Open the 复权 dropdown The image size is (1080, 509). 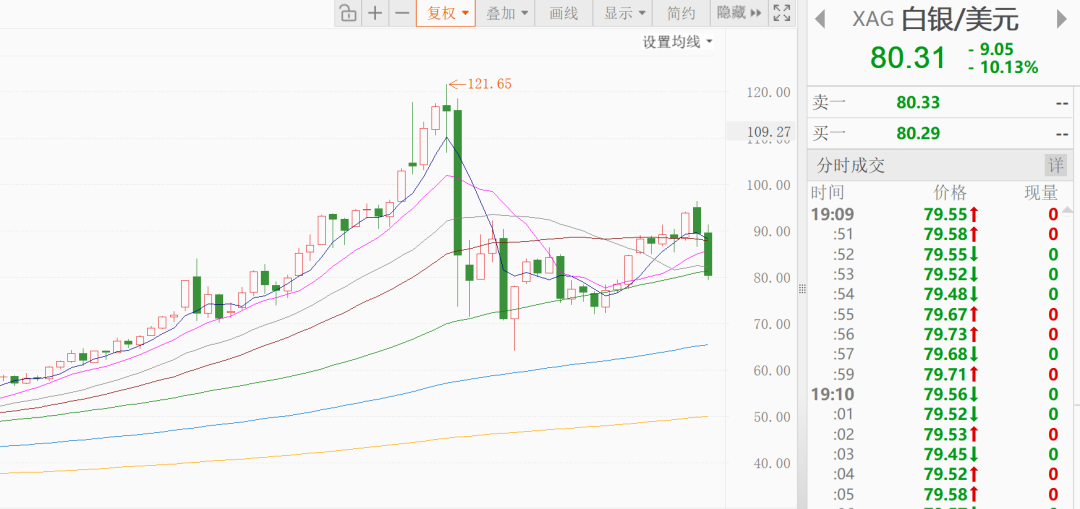click(x=447, y=13)
